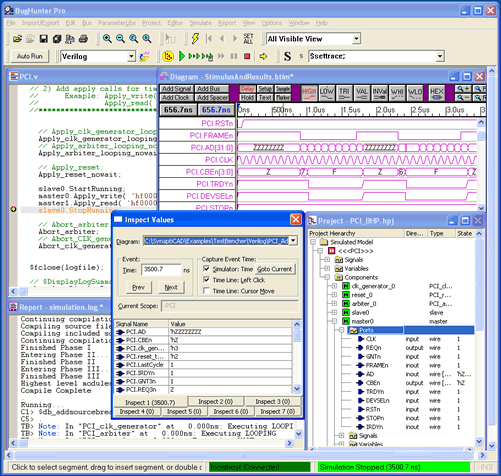Save with the floppy disk icon

(44, 39)
